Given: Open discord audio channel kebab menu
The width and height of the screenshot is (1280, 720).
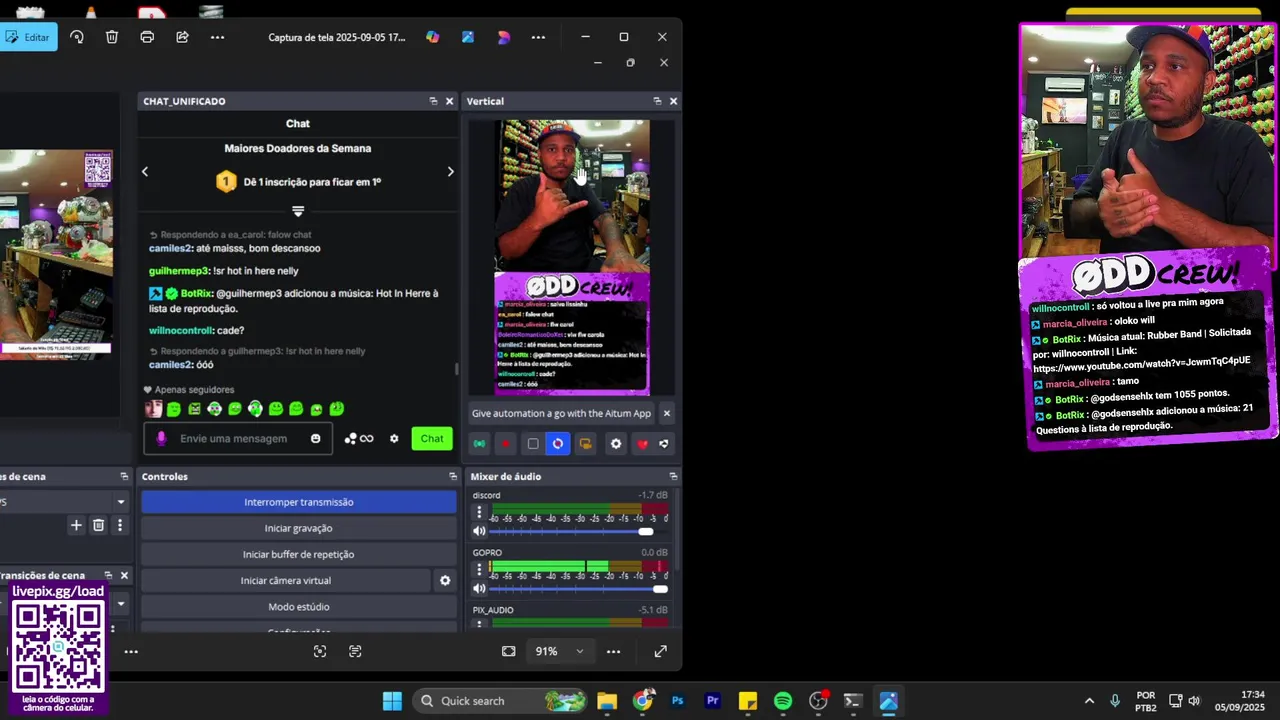Looking at the screenshot, I should coord(479,512).
